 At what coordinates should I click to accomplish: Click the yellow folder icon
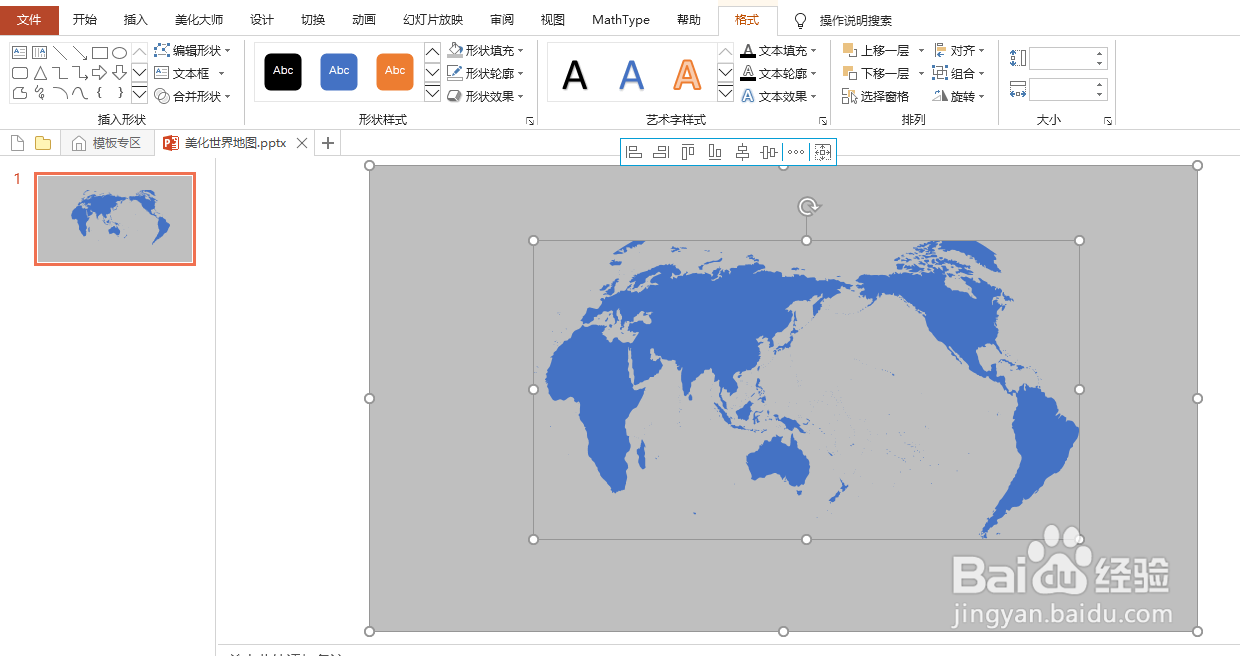(x=43, y=143)
